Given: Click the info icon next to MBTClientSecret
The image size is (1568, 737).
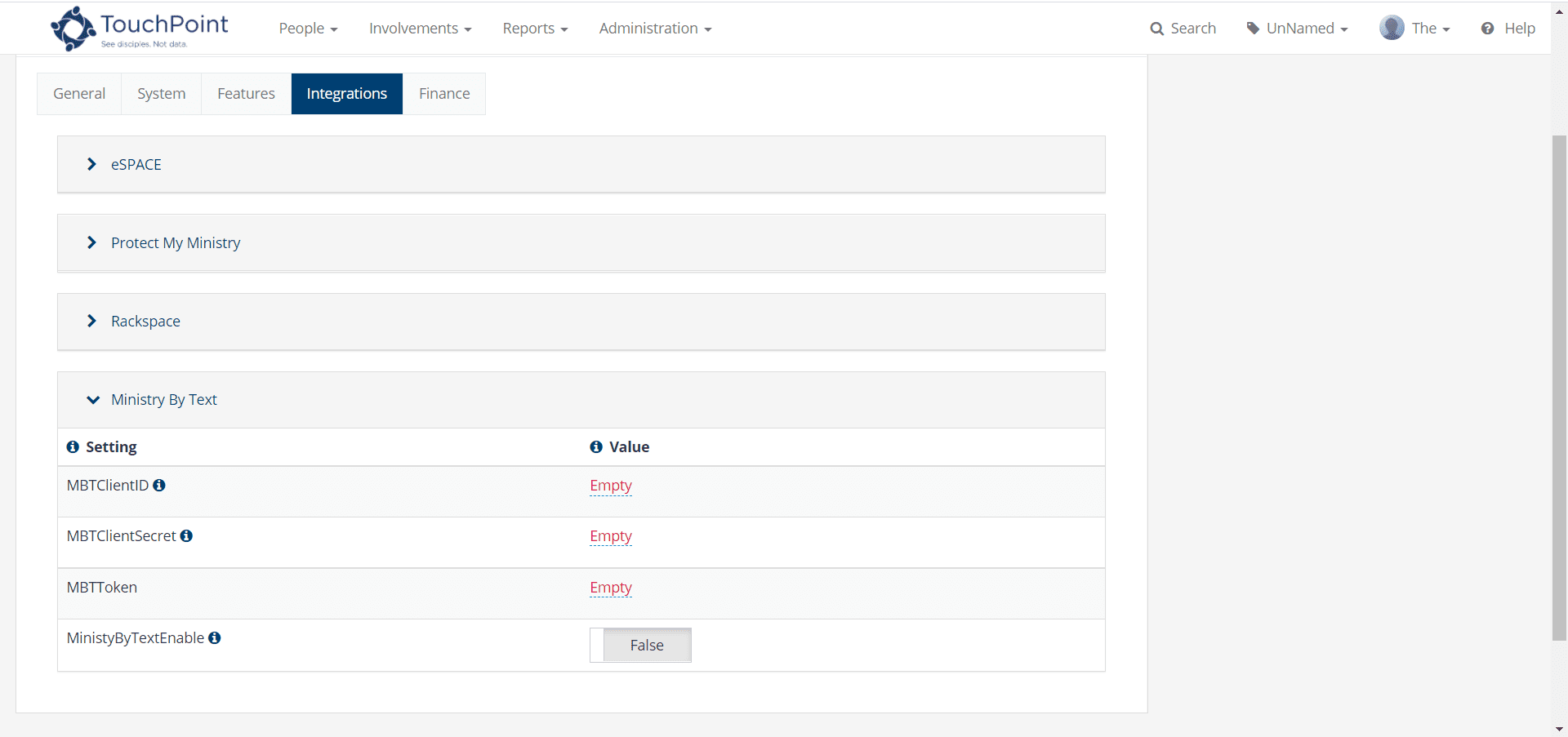Looking at the screenshot, I should (x=186, y=536).
